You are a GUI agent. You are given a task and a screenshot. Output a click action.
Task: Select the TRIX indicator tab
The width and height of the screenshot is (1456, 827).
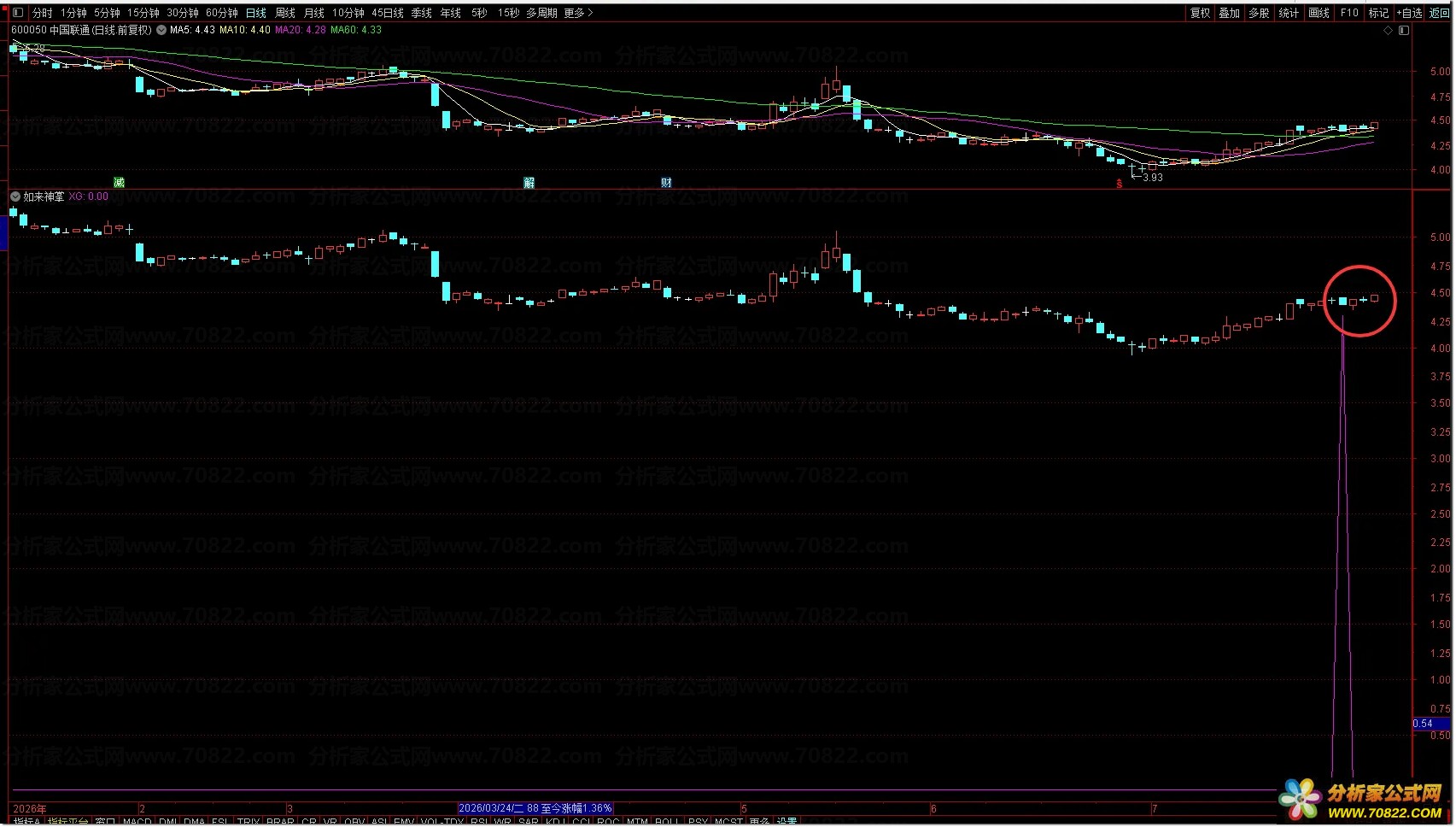point(249,822)
